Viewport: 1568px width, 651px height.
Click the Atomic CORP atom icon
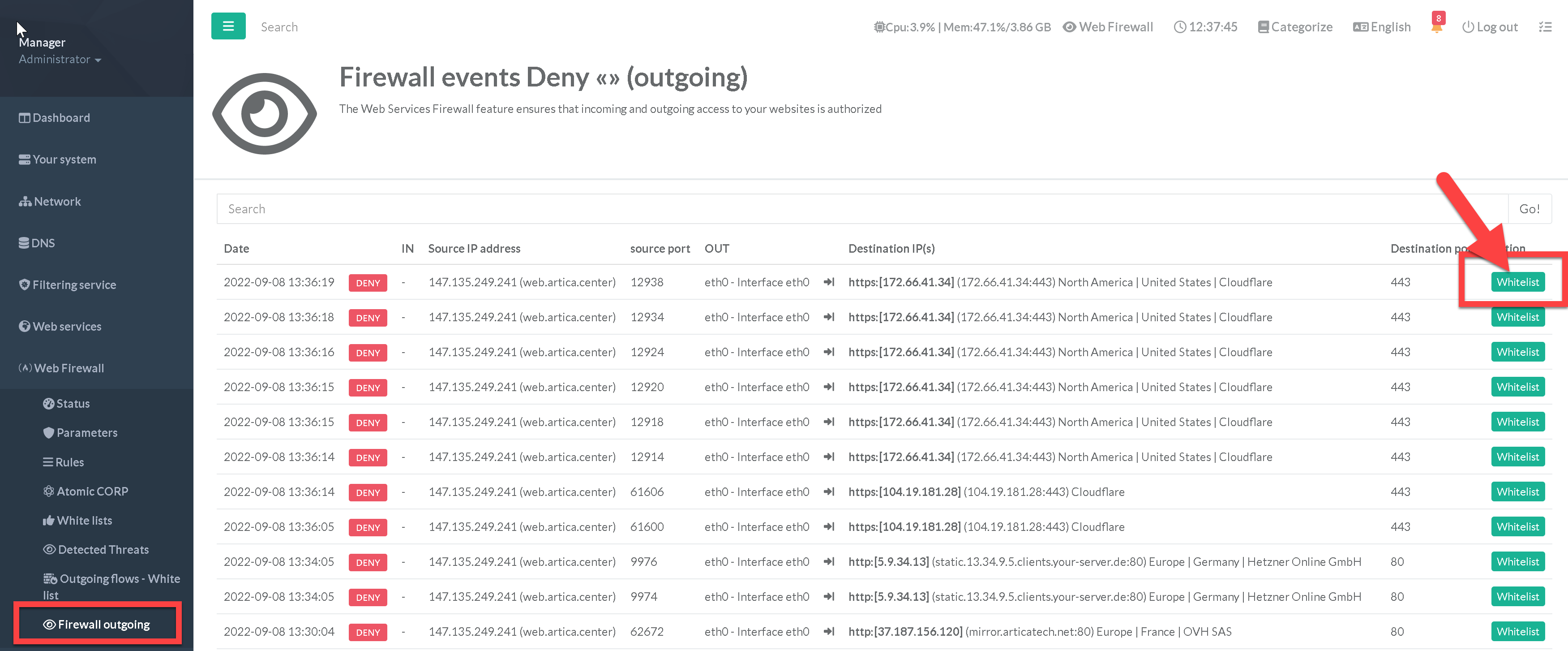(49, 491)
